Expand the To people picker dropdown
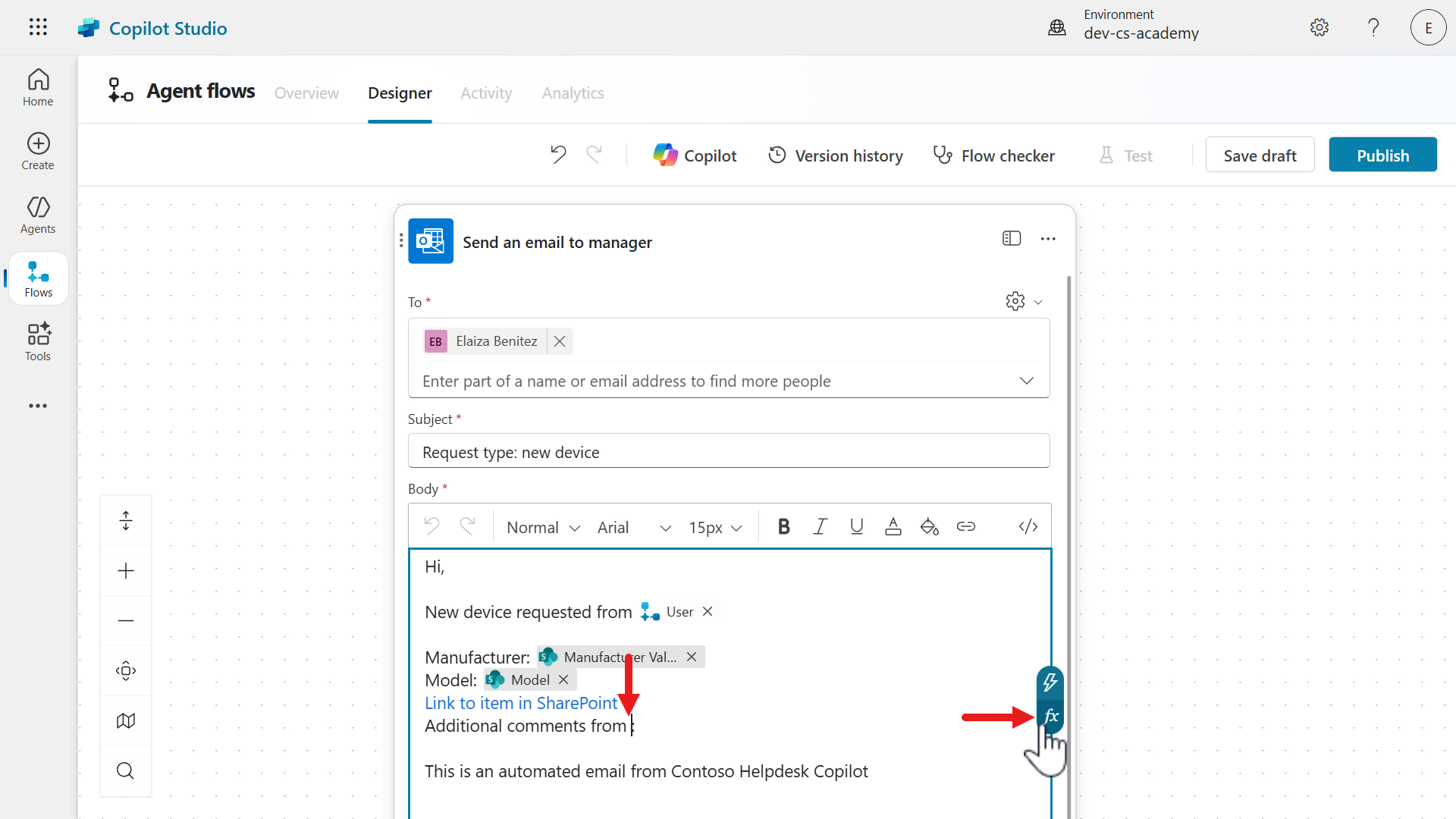The image size is (1456, 819). 1026,381
